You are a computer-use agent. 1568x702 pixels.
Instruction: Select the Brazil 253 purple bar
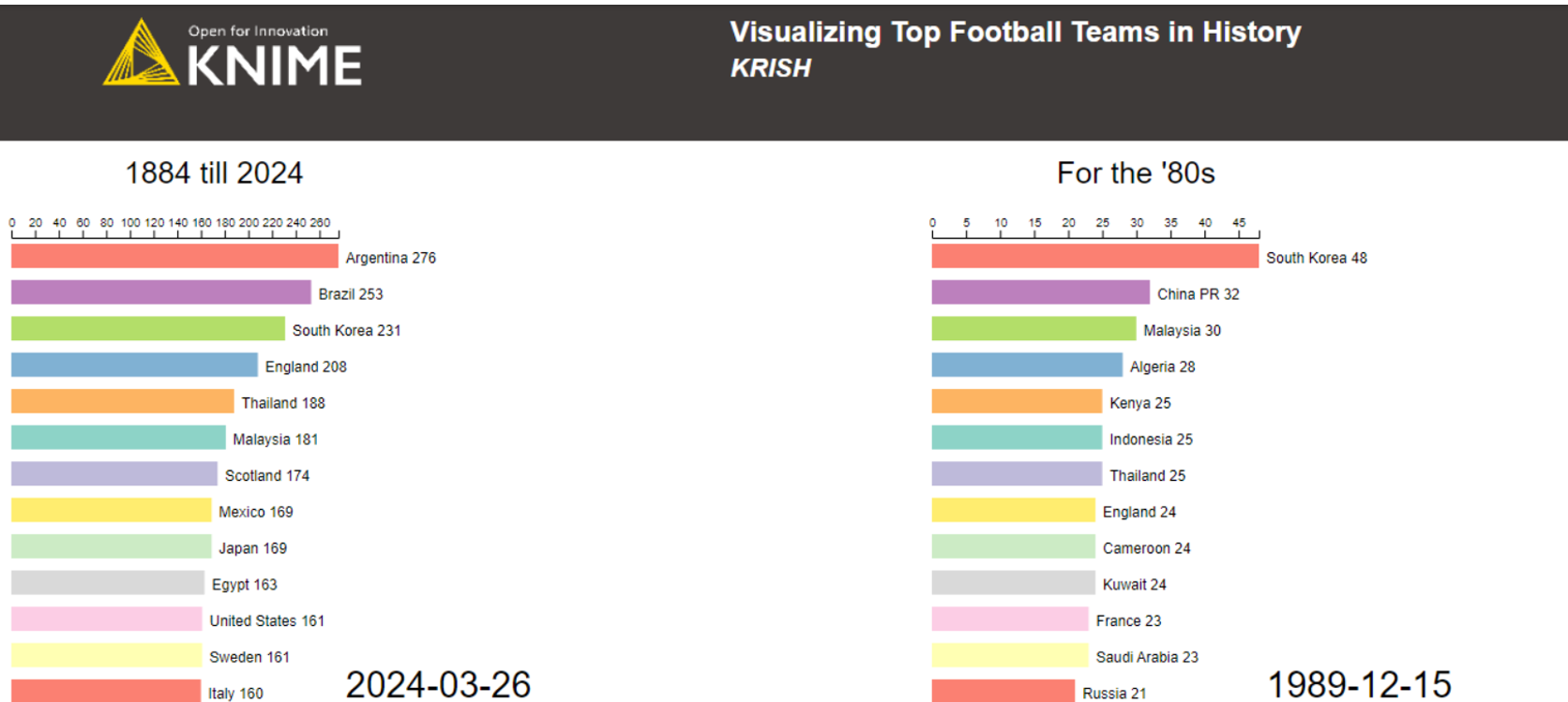pos(161,292)
